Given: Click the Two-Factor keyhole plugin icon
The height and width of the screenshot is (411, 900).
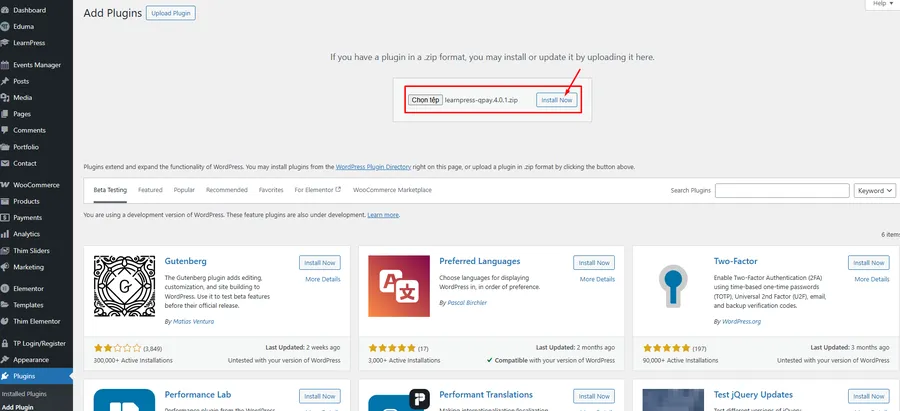Looking at the screenshot, I should click(673, 286).
